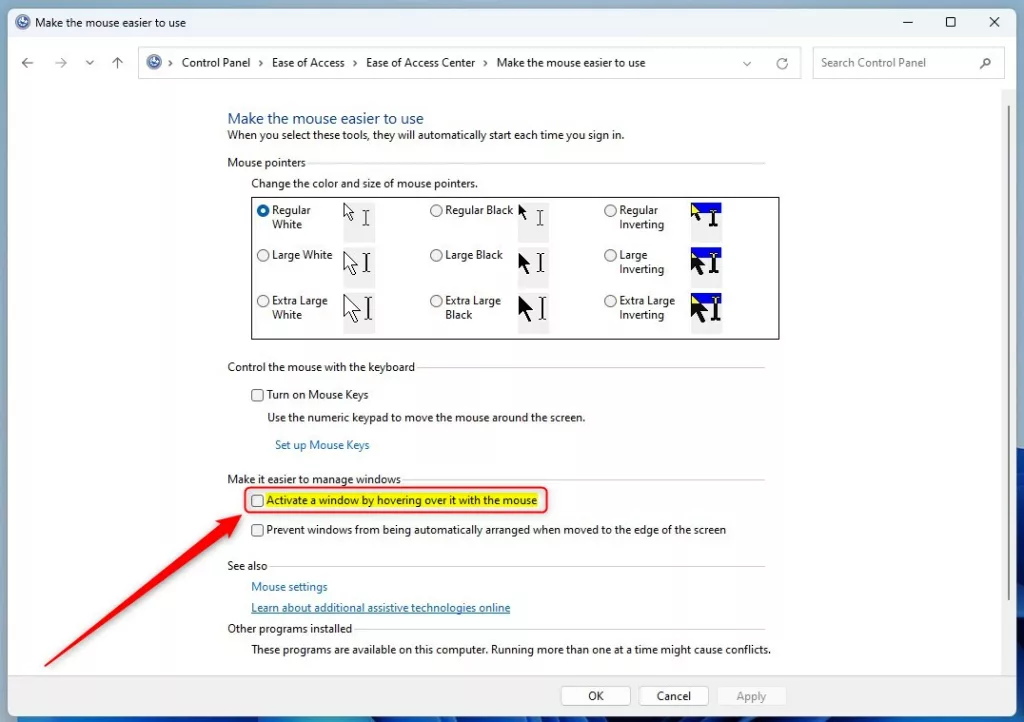The image size is (1024, 722).
Task: Click the OK button
Action: (596, 696)
